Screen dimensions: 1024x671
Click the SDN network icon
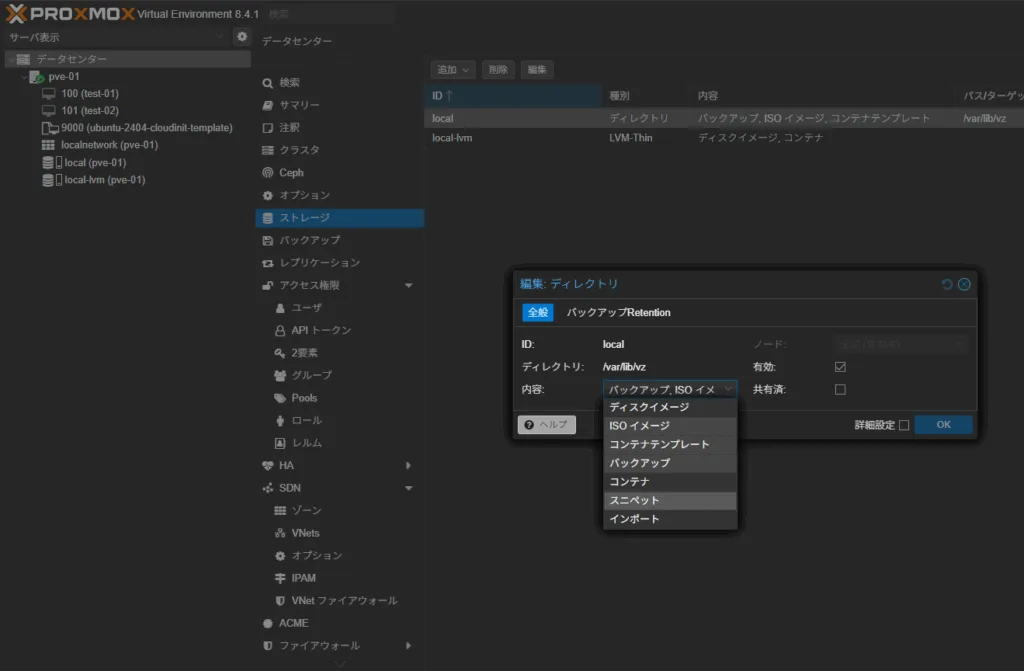point(267,488)
